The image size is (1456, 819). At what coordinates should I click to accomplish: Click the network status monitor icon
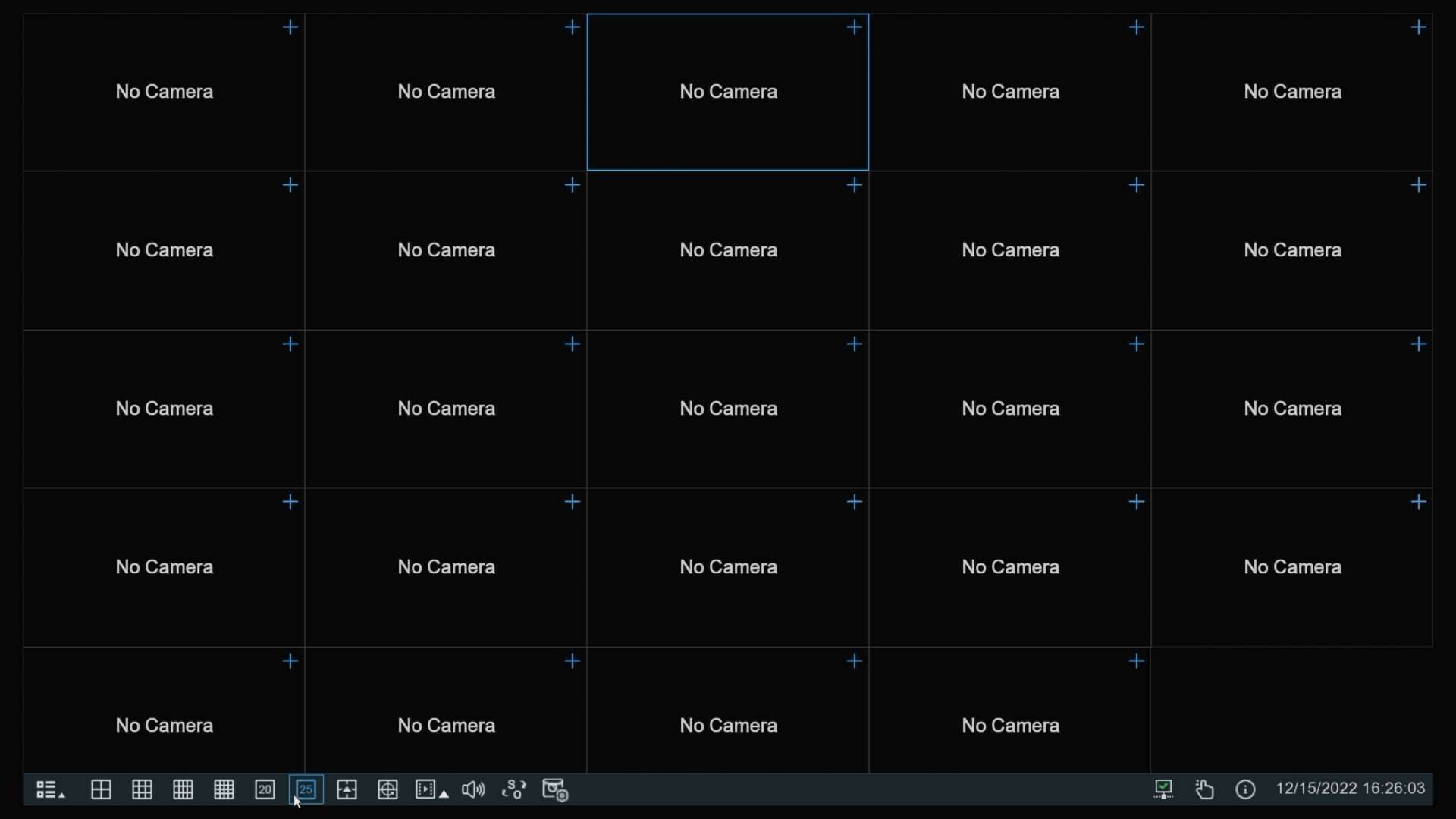(x=1165, y=789)
